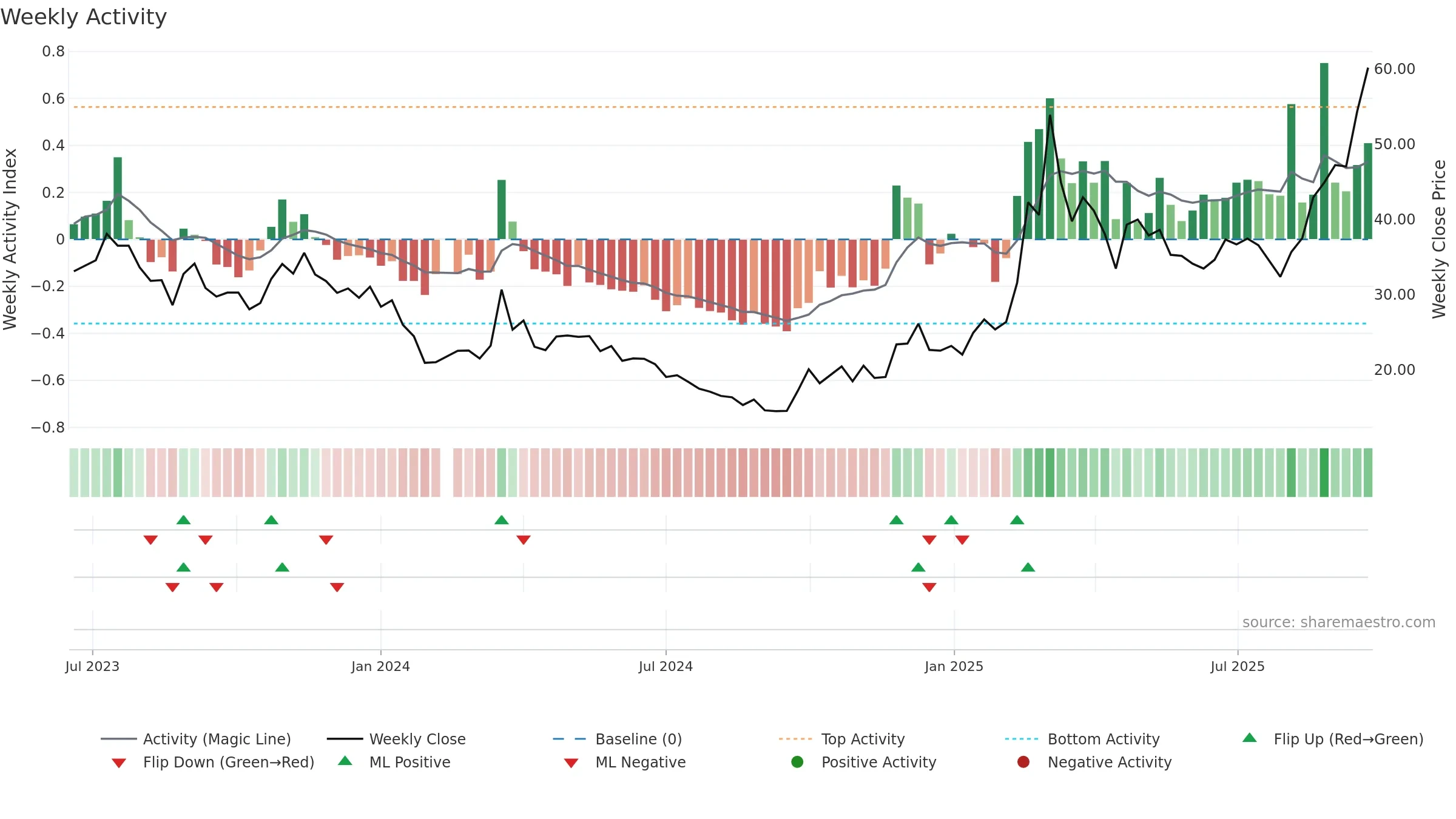
Task: Toggle the ML Positive legend entry
Action: pos(394,762)
